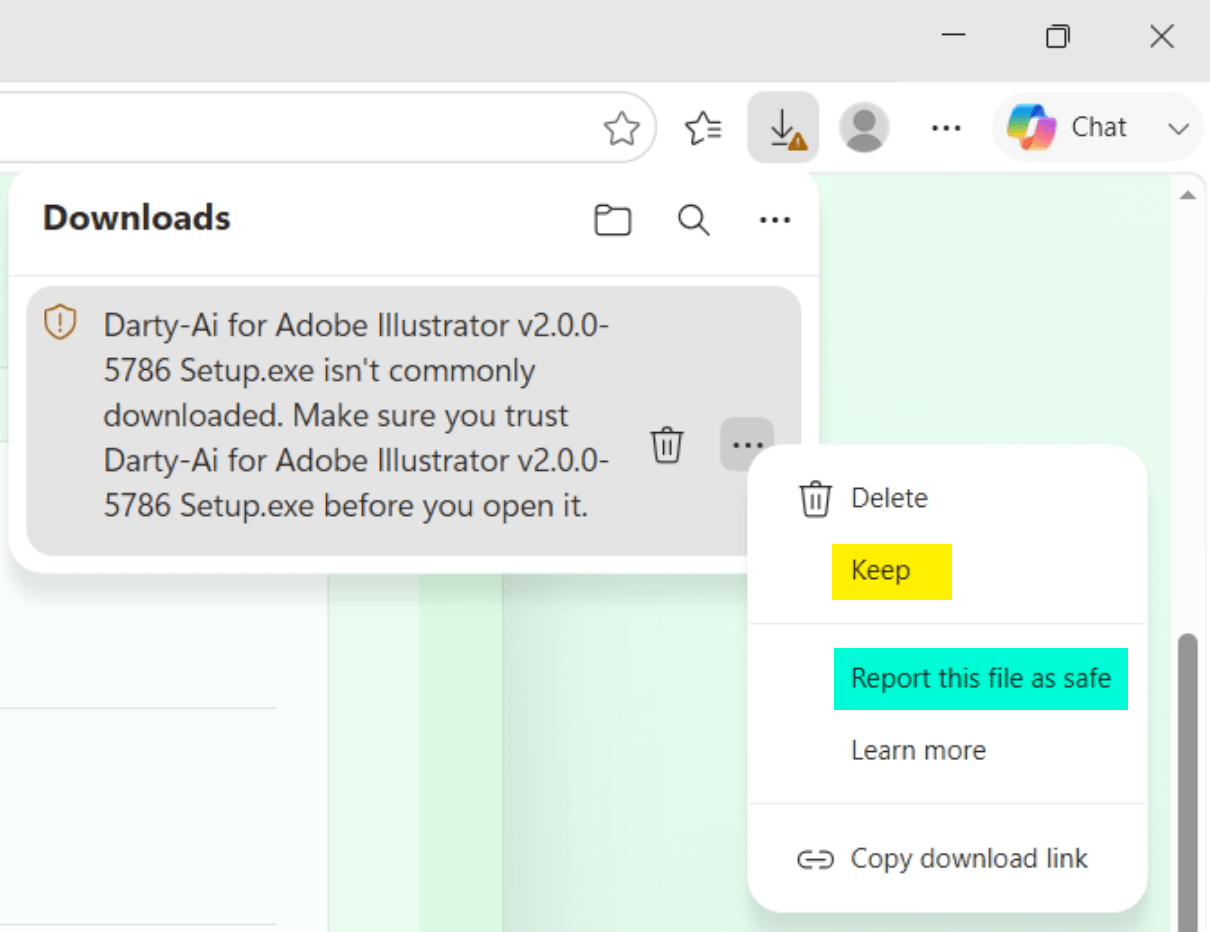The image size is (1210, 932).
Task: Restore down the browser window
Action: [1058, 37]
